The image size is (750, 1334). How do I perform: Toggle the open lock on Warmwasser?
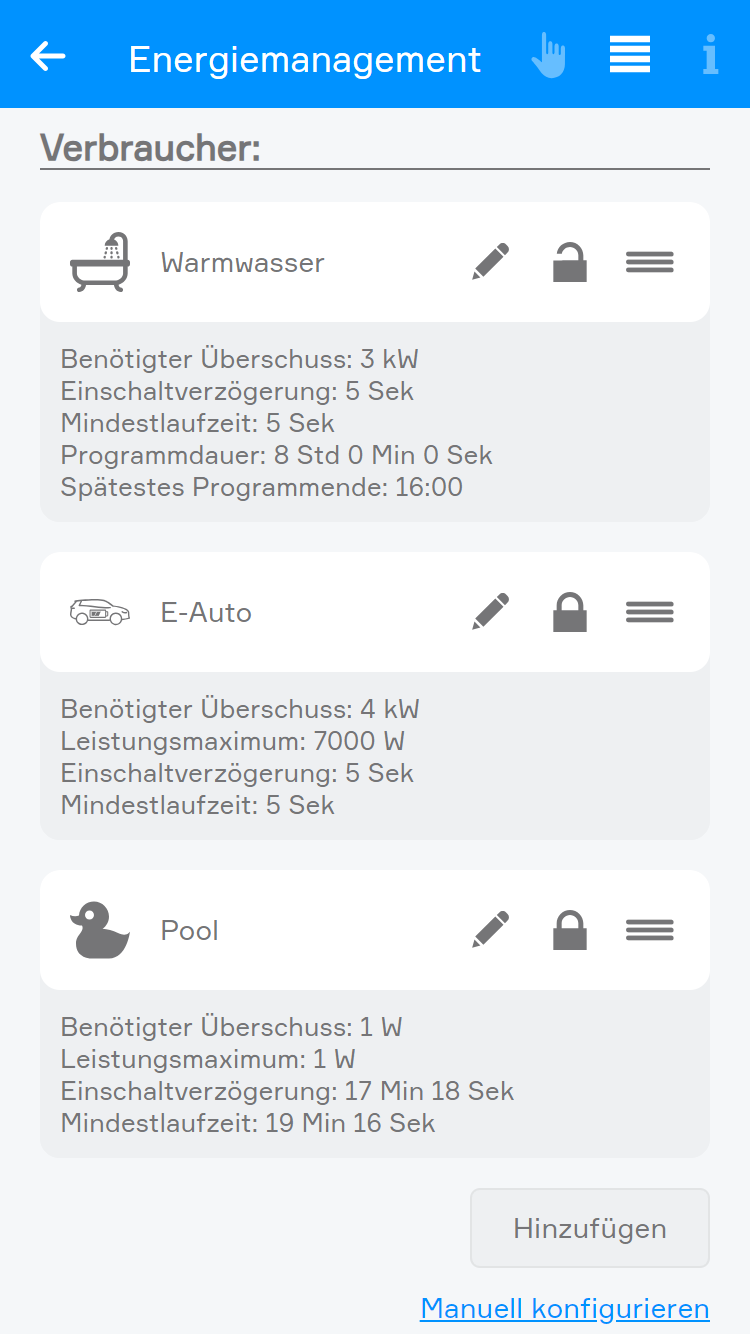click(x=570, y=262)
